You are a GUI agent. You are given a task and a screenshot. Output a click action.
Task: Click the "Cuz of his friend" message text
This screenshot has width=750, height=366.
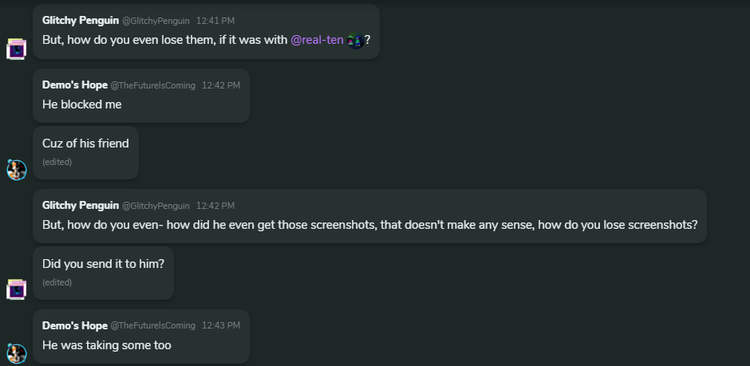pos(86,144)
